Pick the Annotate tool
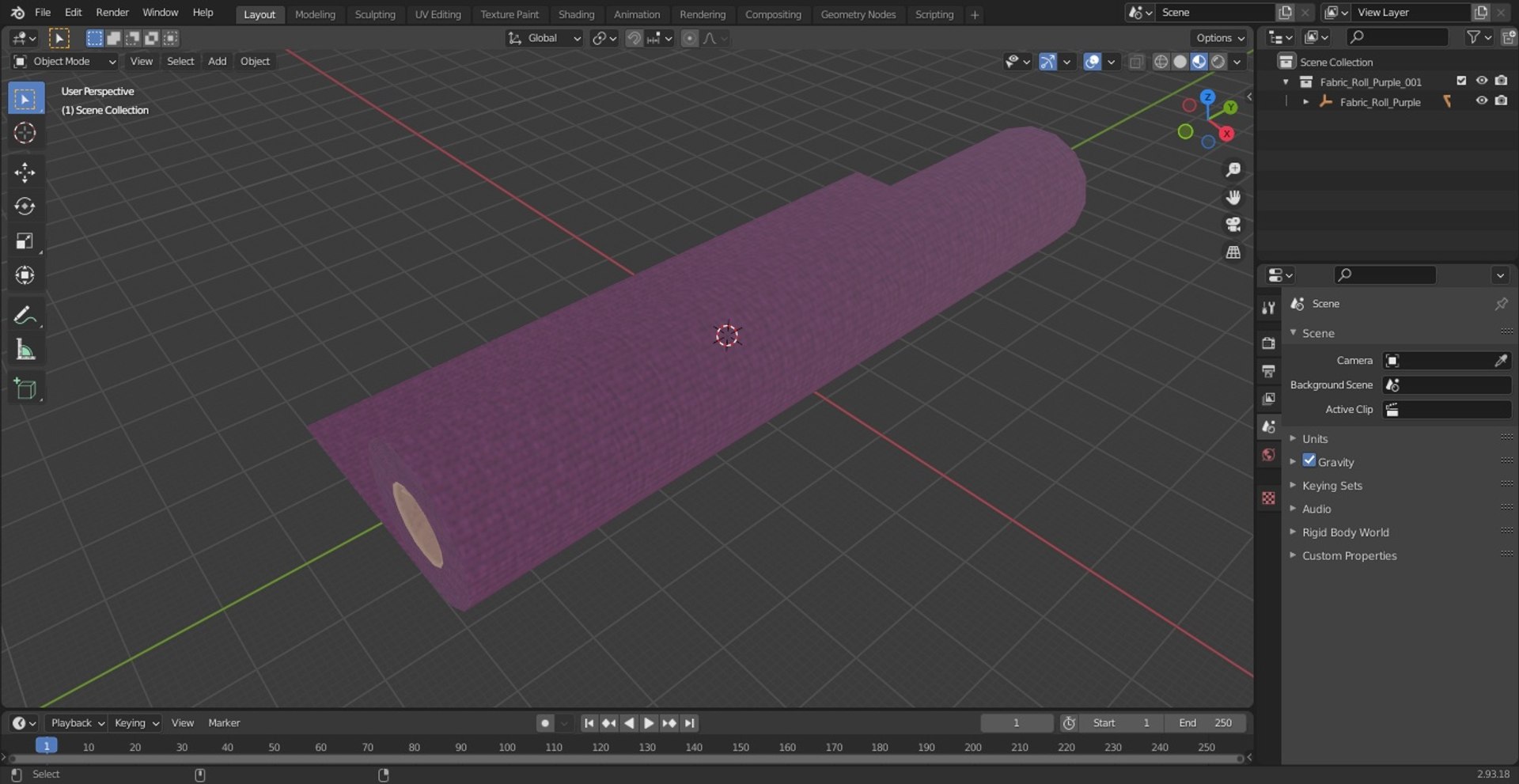 click(x=25, y=316)
